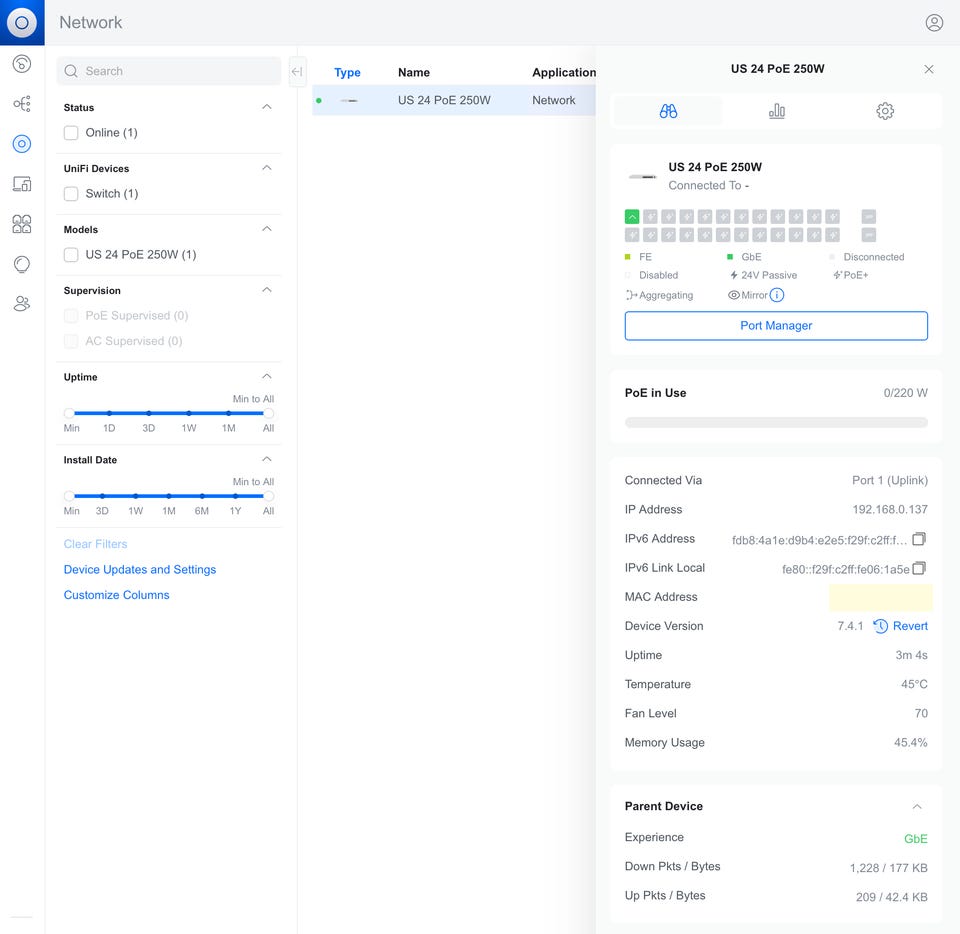
Task: Collapse the Uptime filter section
Action: (267, 376)
